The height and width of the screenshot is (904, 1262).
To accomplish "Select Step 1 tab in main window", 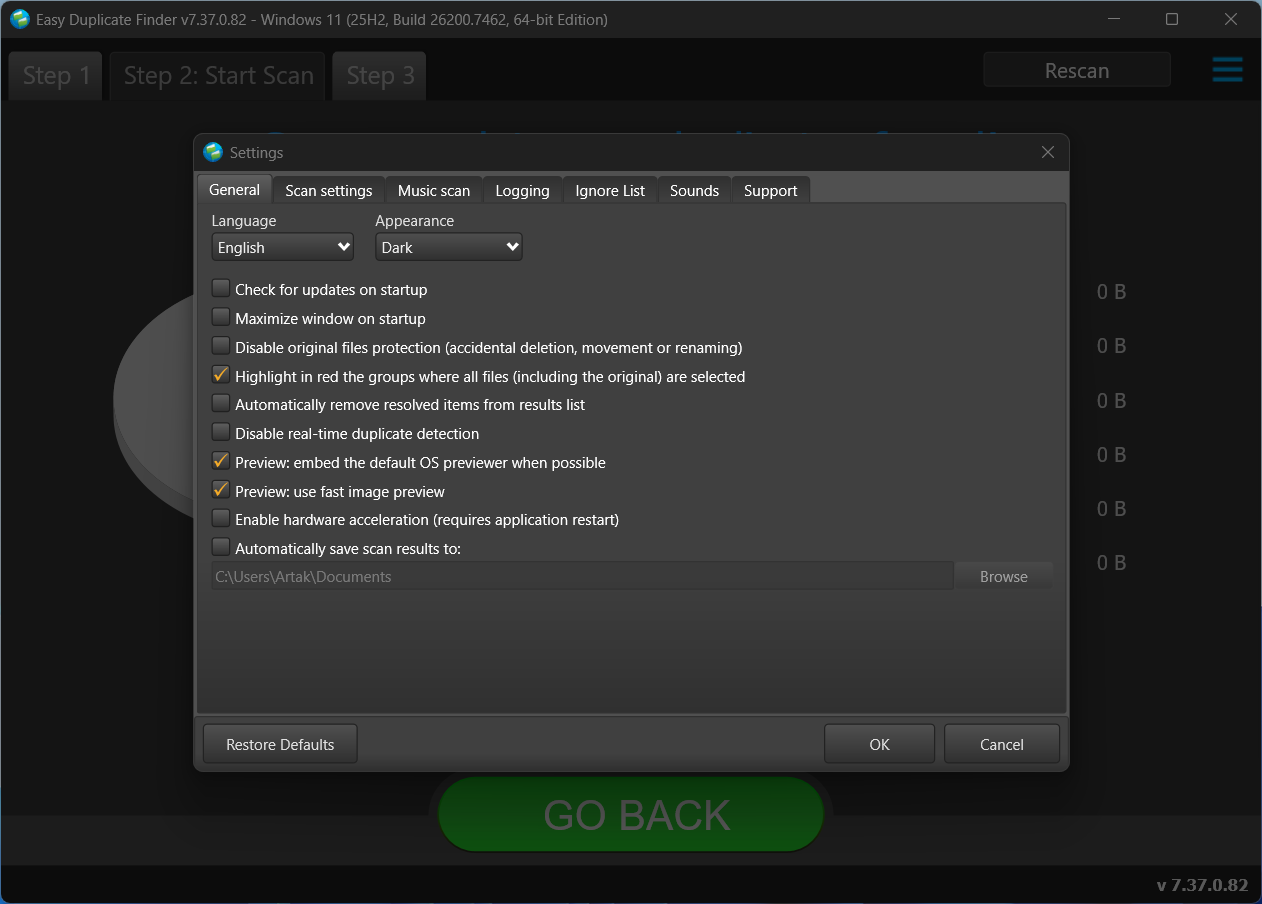I will point(56,76).
